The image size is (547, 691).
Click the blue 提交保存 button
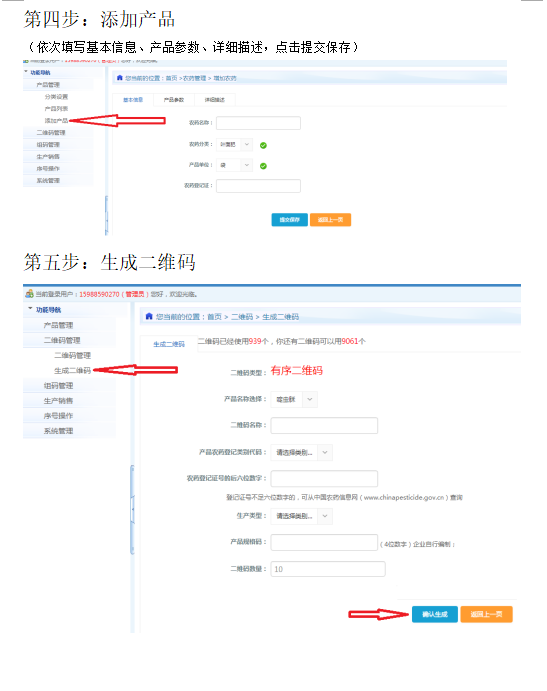[290, 219]
